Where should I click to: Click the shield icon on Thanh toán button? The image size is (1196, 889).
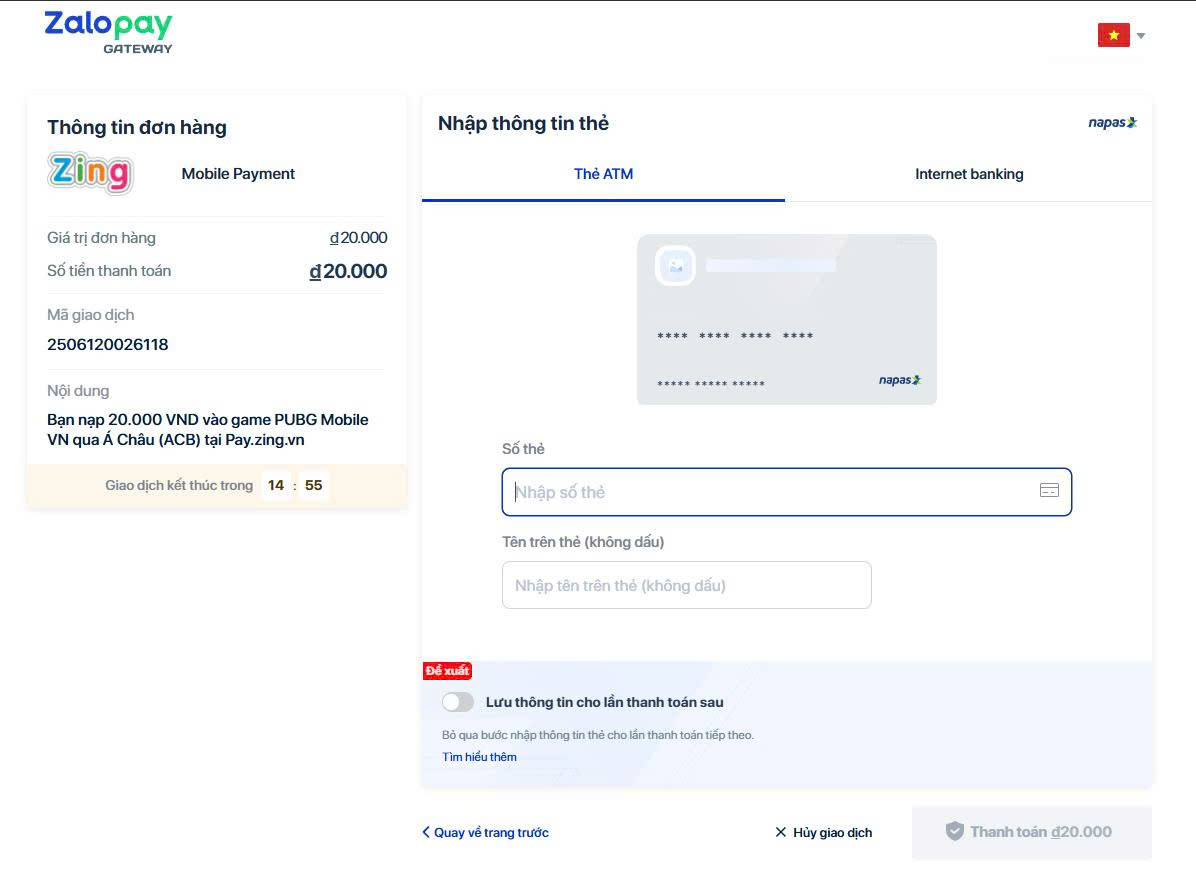pos(954,832)
